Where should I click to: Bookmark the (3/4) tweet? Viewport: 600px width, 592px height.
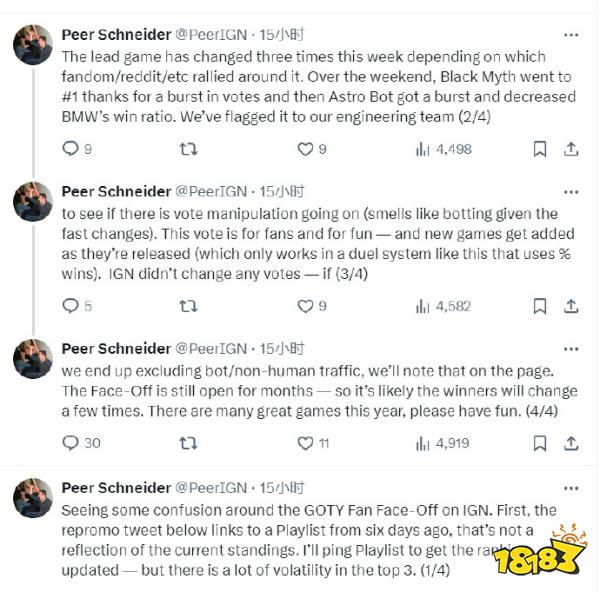tap(539, 306)
